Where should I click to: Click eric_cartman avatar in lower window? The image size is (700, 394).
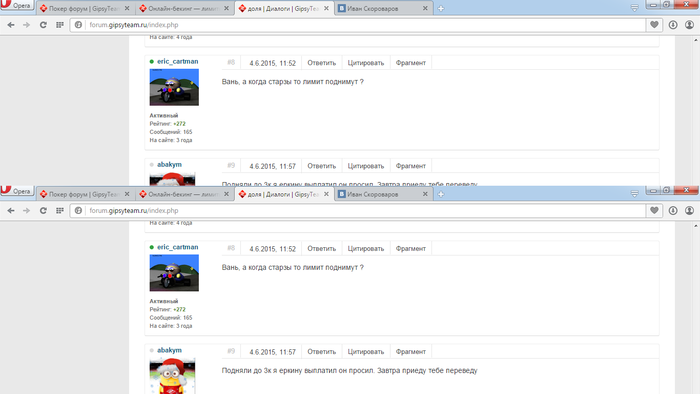click(x=174, y=273)
